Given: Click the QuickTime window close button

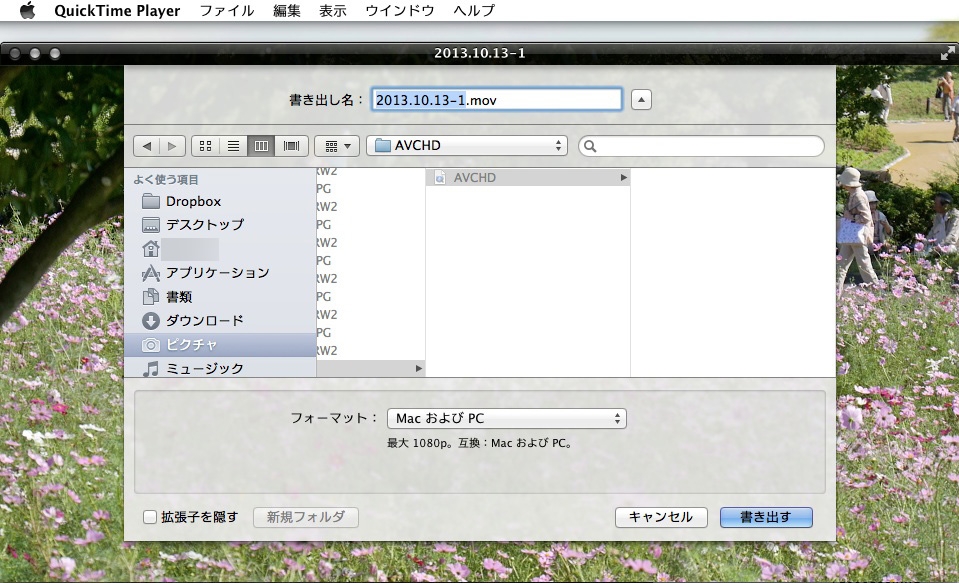Looking at the screenshot, I should click(x=15, y=54).
